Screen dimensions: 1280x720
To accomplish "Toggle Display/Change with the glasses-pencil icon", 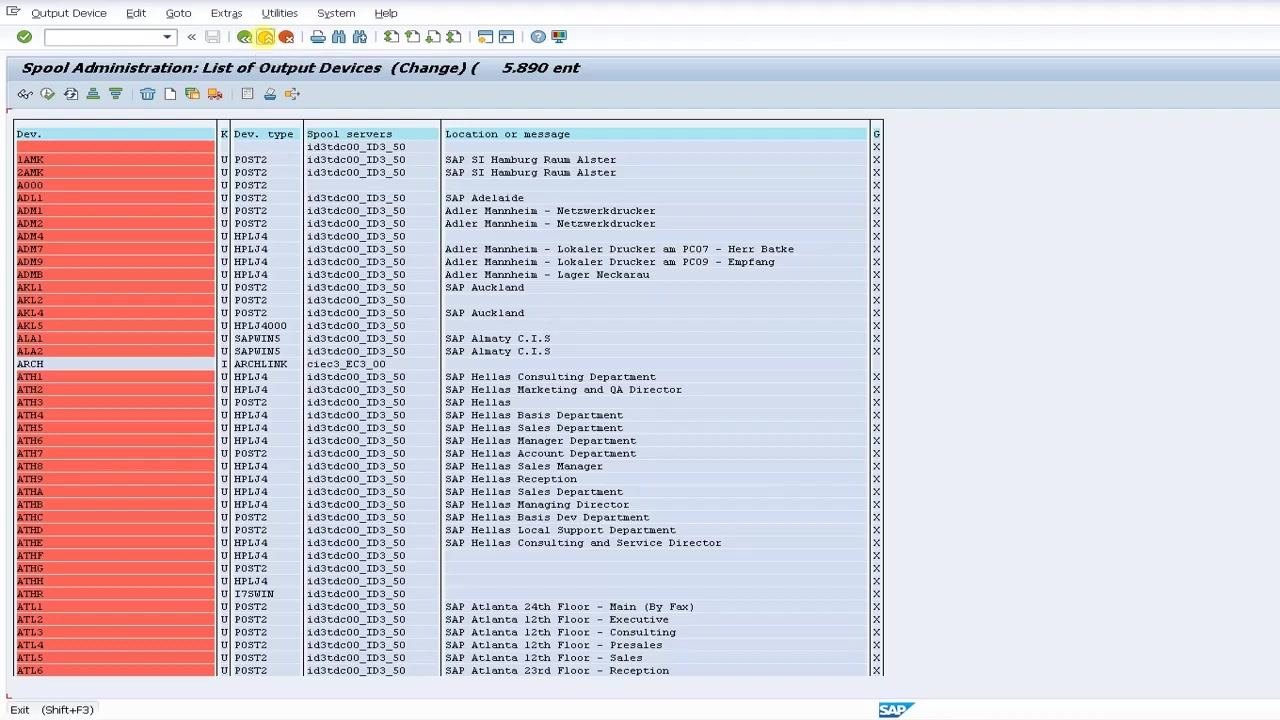I will tap(25, 94).
